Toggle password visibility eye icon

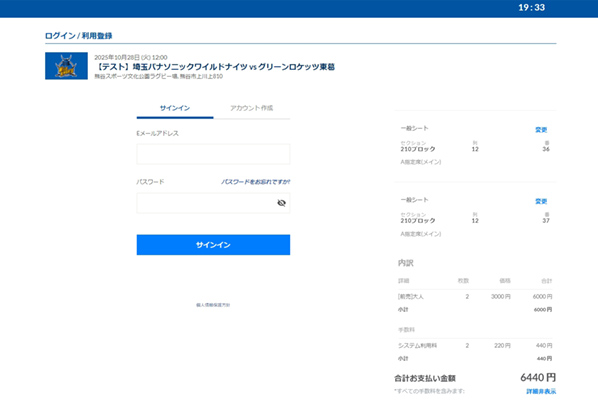click(x=281, y=203)
